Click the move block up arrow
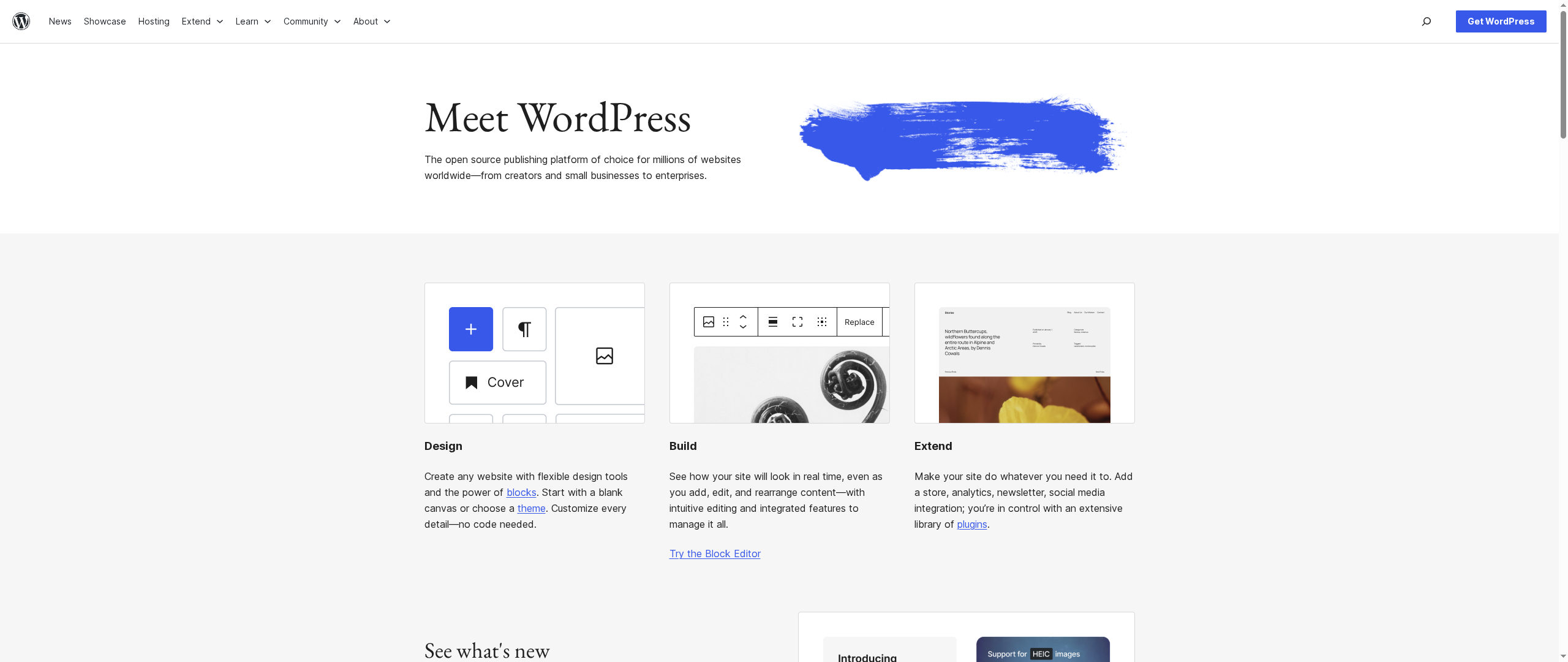1568x662 pixels. click(x=743, y=318)
